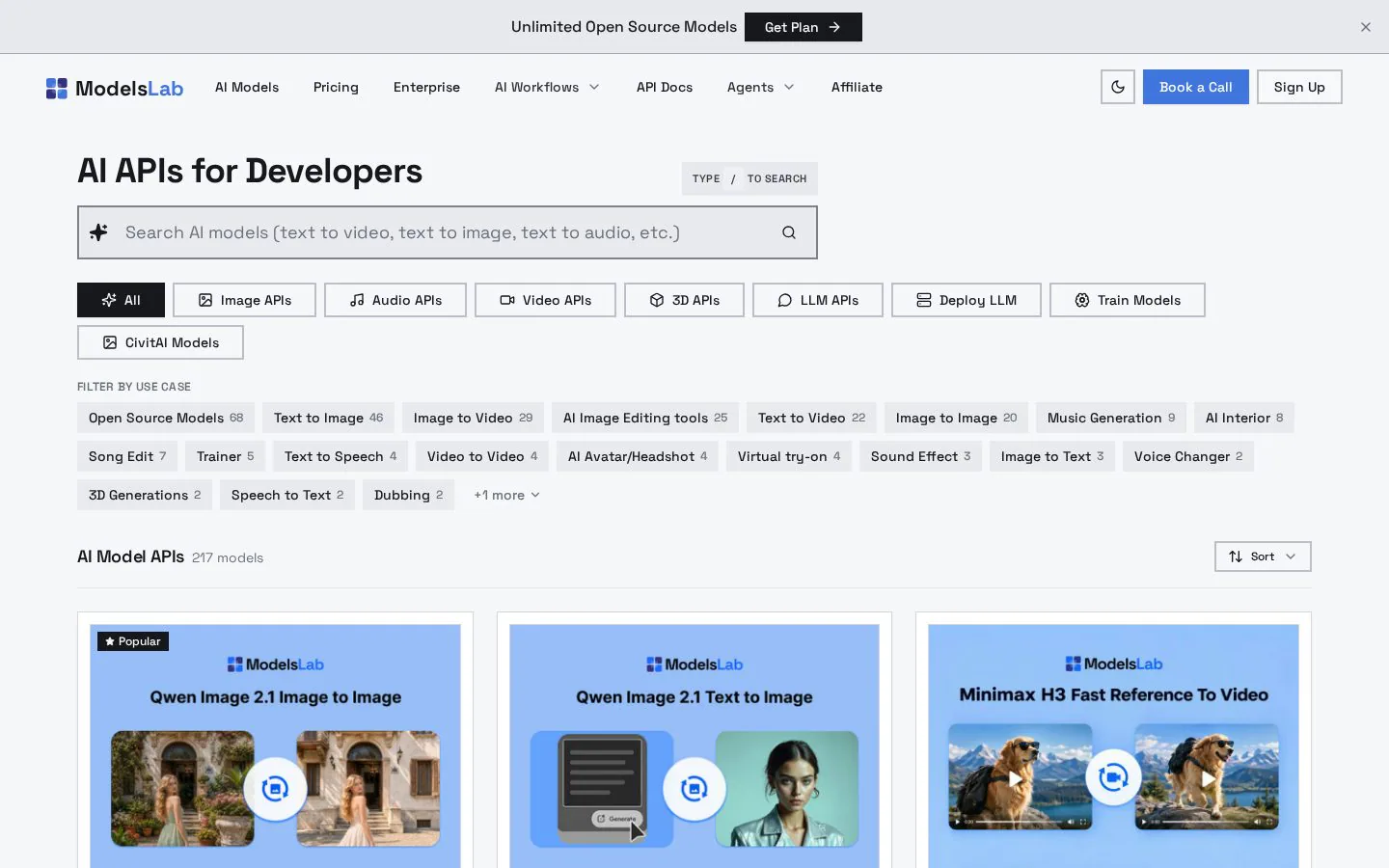Select the Train Models tab
Screen dimensions: 1389x868
point(1128,300)
